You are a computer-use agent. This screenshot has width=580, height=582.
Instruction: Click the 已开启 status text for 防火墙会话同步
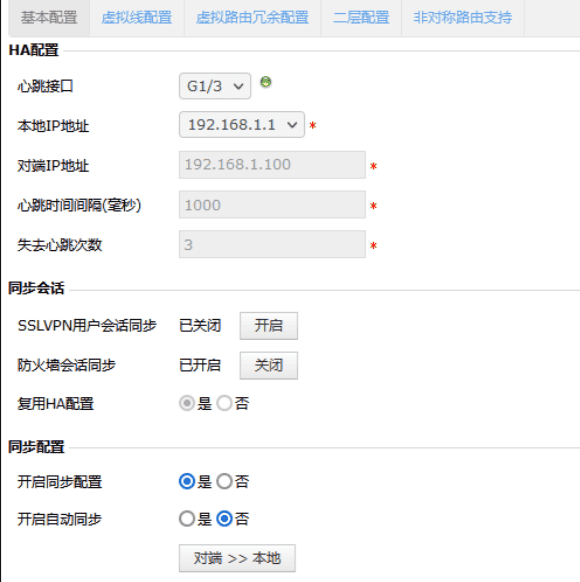coord(200,365)
